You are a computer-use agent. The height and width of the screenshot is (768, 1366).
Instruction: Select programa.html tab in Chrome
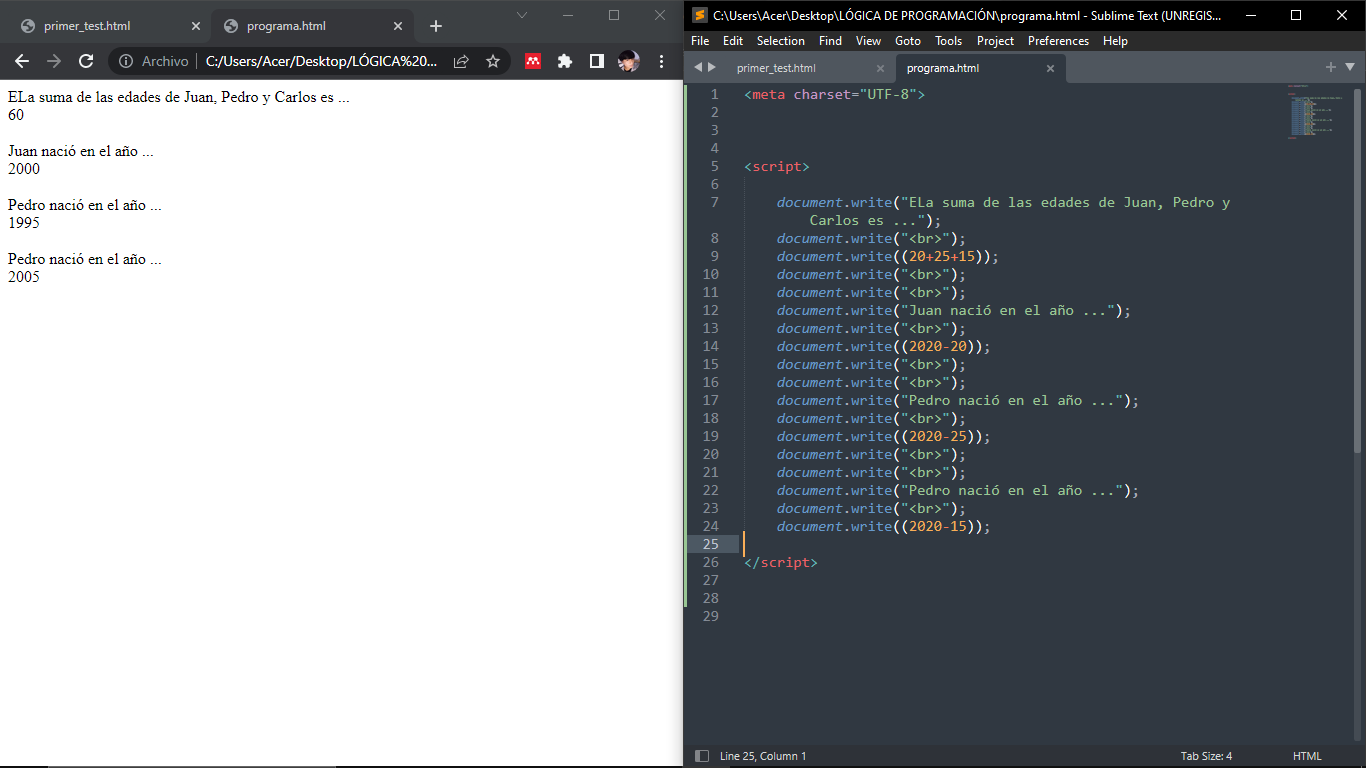click(x=310, y=26)
